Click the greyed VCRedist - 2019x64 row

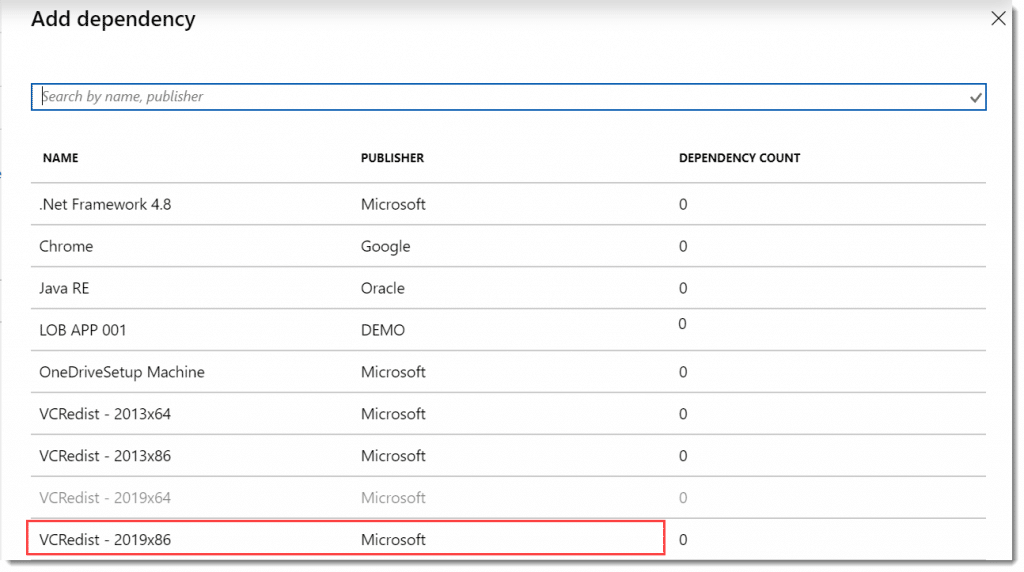[x=508, y=498]
